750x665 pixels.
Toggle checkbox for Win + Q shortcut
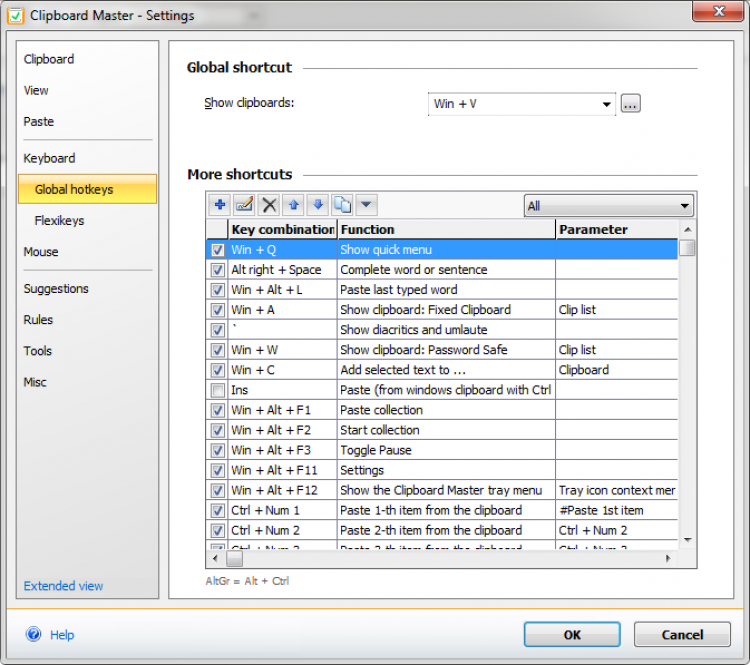point(218,250)
